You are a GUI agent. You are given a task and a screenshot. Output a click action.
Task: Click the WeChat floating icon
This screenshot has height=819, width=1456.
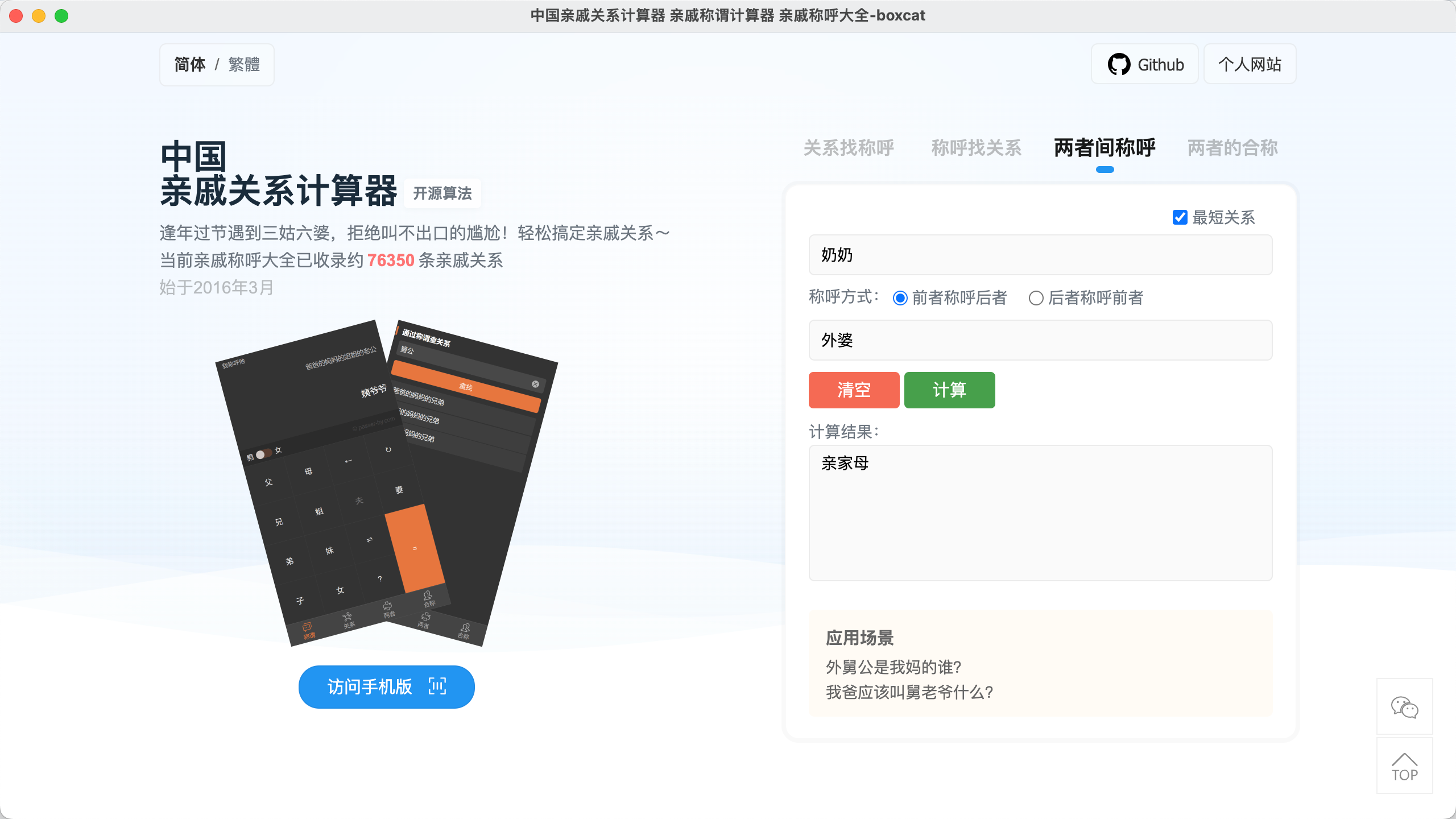(1404, 707)
